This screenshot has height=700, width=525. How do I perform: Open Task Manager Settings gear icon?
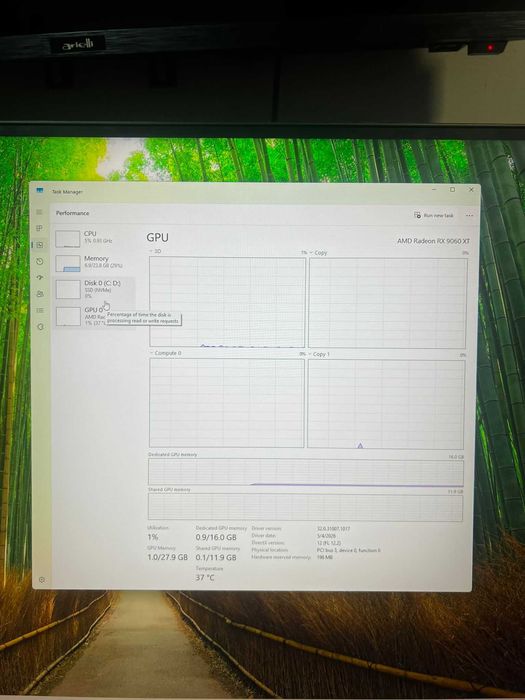pos(42,579)
